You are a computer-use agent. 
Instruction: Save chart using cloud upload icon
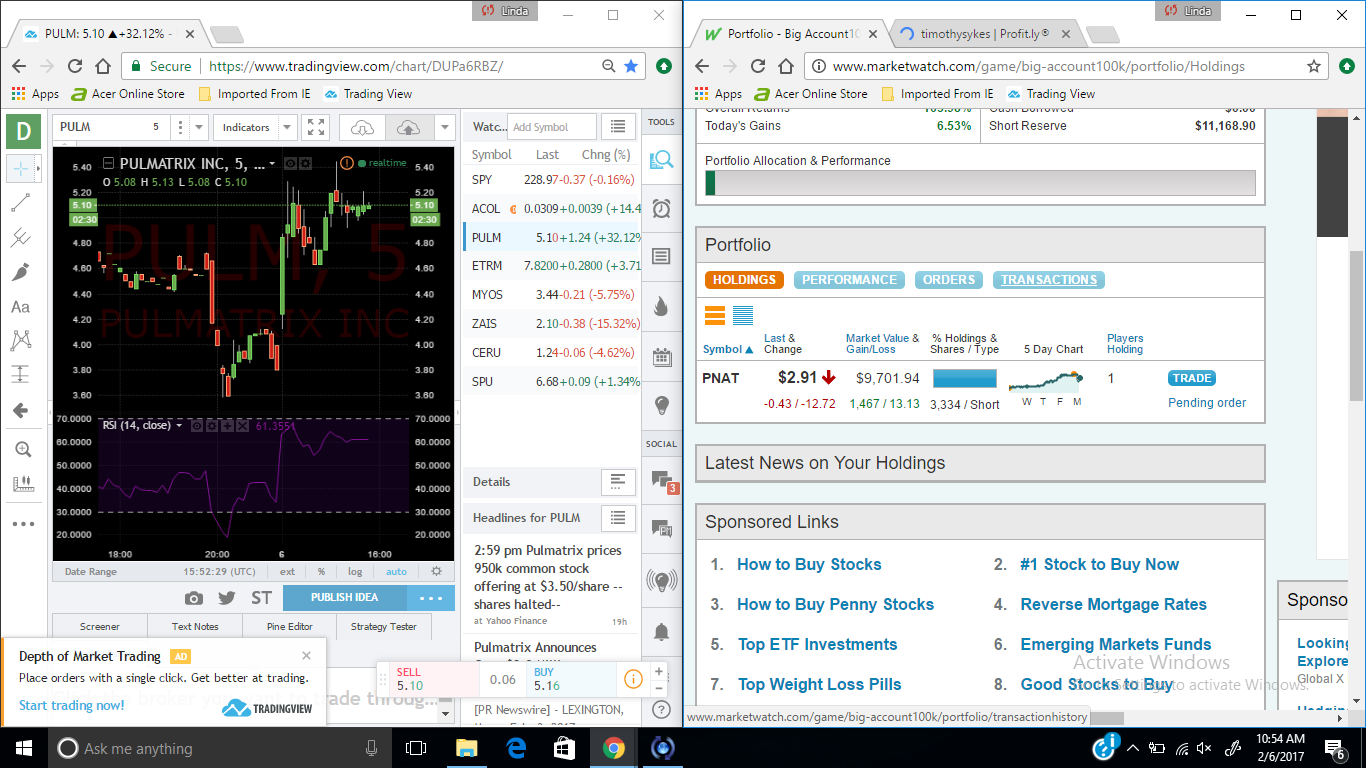click(x=409, y=127)
